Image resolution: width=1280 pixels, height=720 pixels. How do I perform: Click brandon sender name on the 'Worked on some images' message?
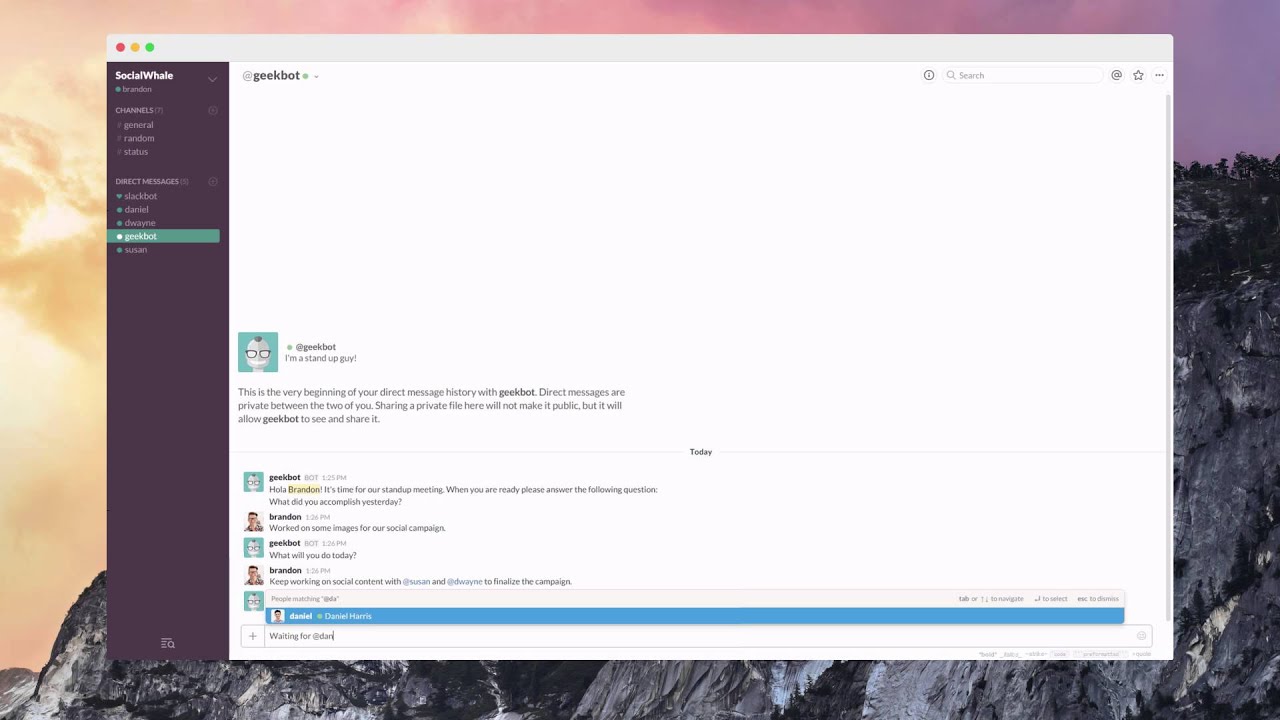pyautogui.click(x=285, y=517)
